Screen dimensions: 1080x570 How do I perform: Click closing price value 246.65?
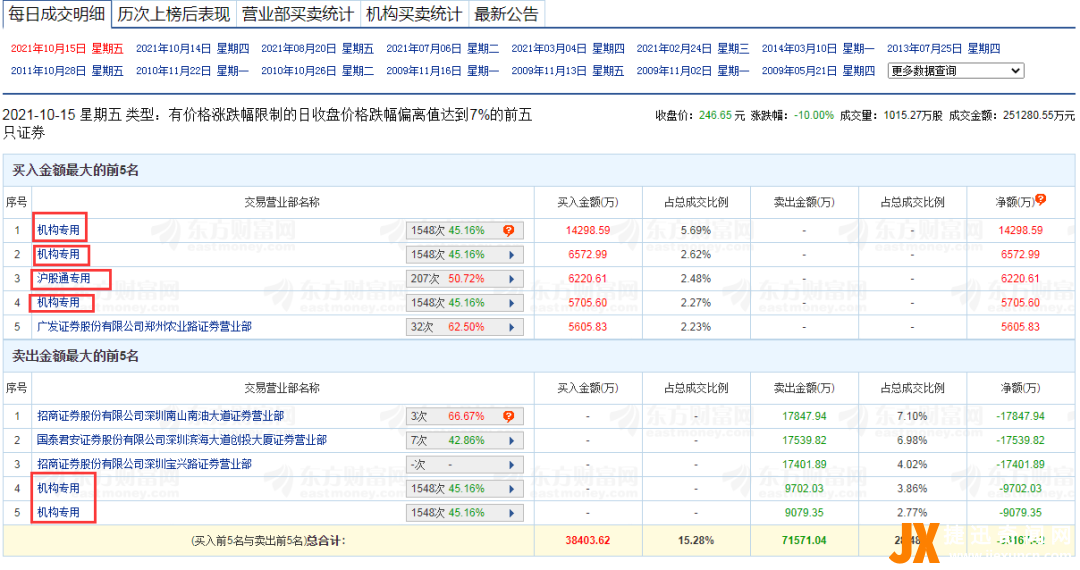tap(715, 116)
